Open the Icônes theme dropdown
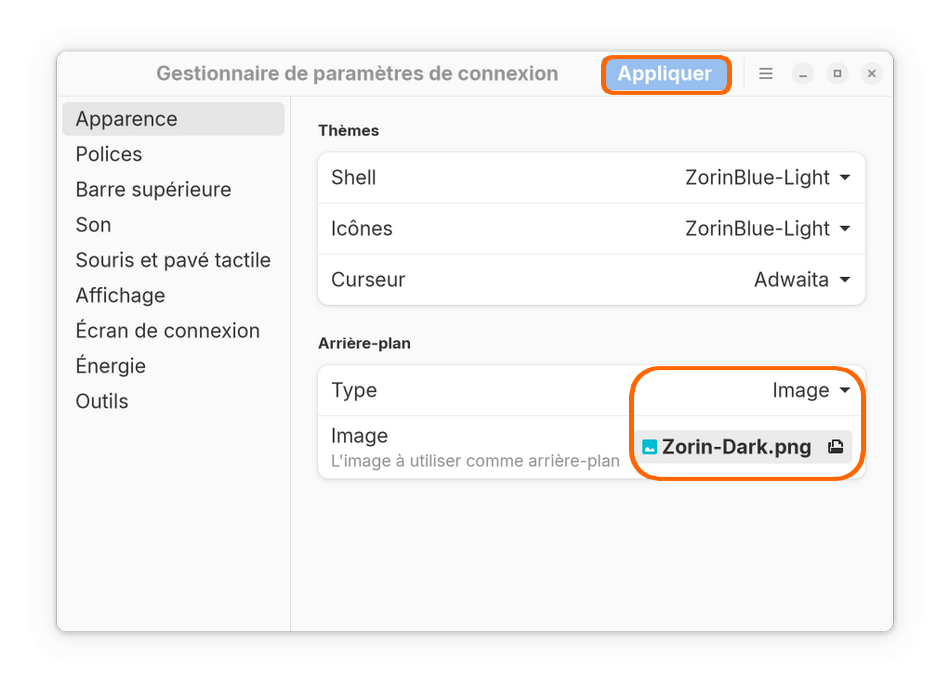 click(x=767, y=229)
